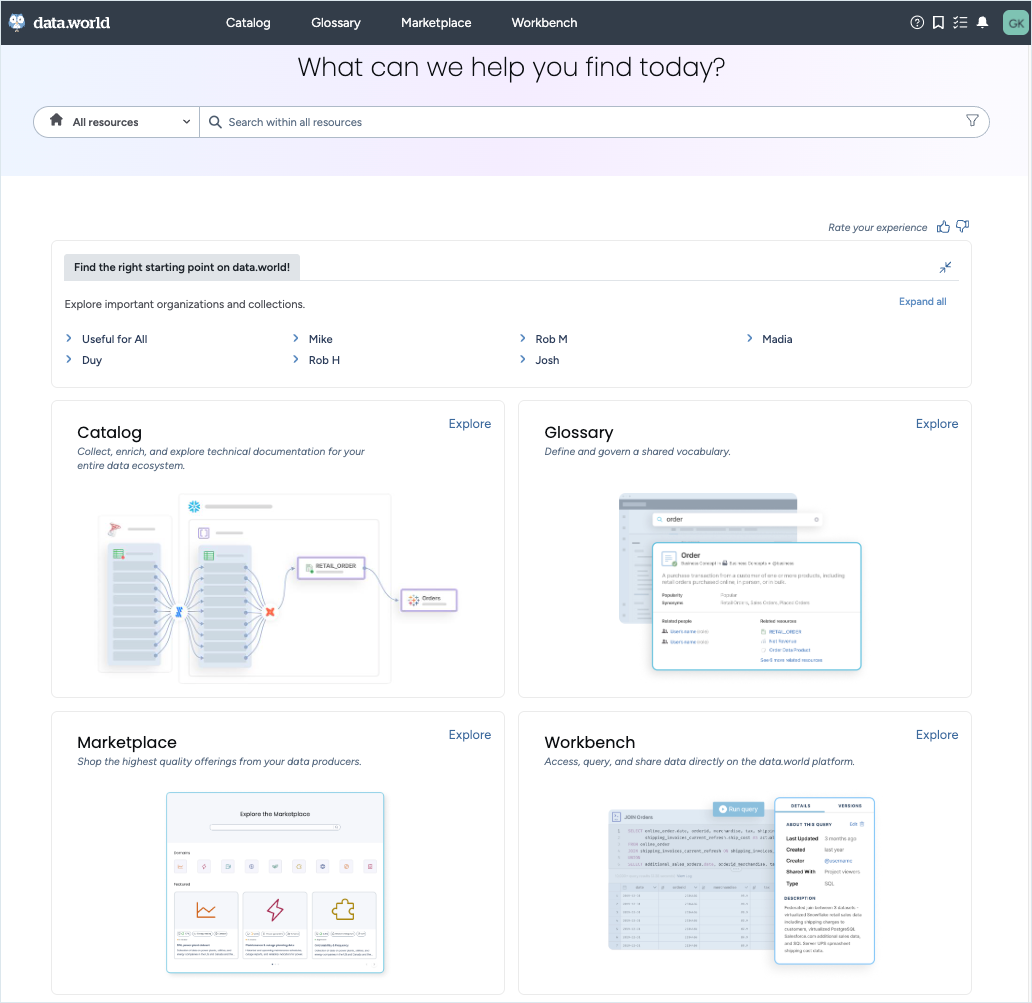Open the GK user avatar menu
The height and width of the screenshot is (1003, 1032).
[x=1016, y=23]
